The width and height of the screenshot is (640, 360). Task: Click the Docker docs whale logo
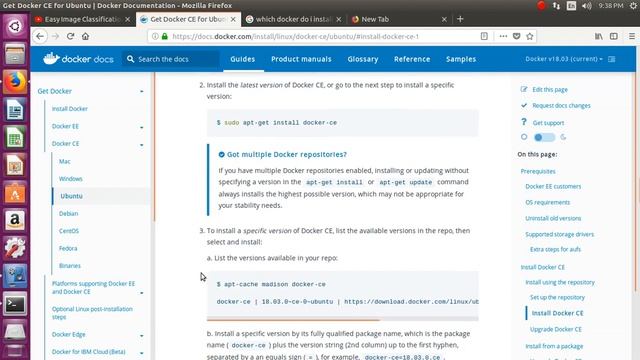click(x=51, y=59)
